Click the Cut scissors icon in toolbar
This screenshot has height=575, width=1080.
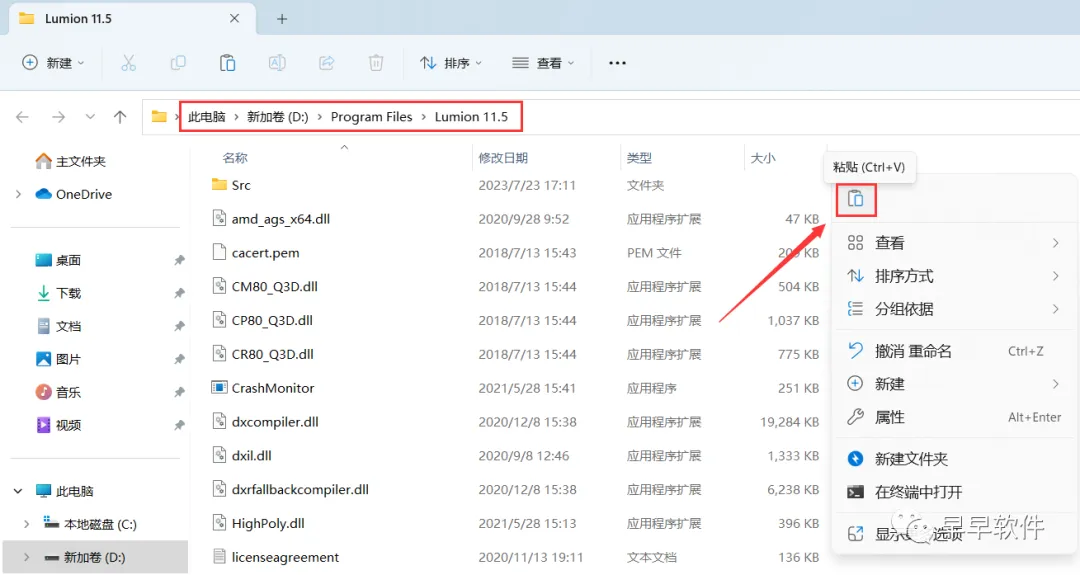(x=128, y=63)
